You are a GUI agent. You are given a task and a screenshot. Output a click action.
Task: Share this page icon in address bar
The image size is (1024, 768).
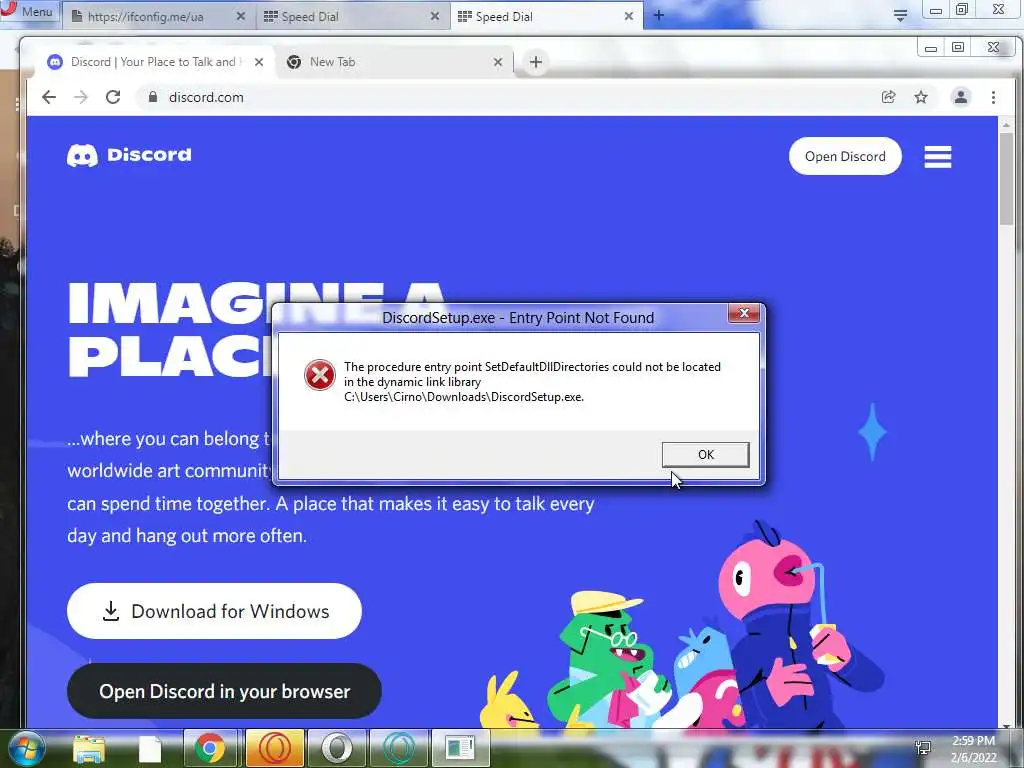888,97
